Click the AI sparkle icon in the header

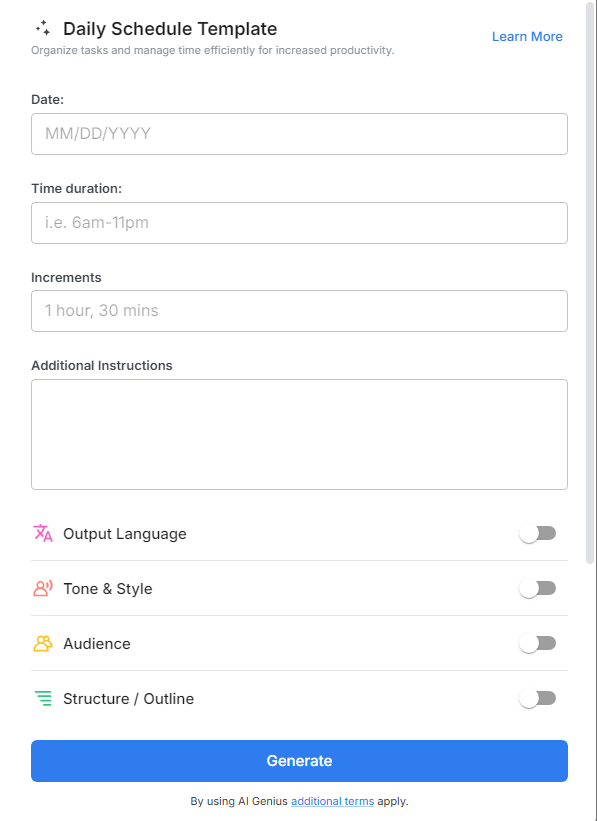42,29
